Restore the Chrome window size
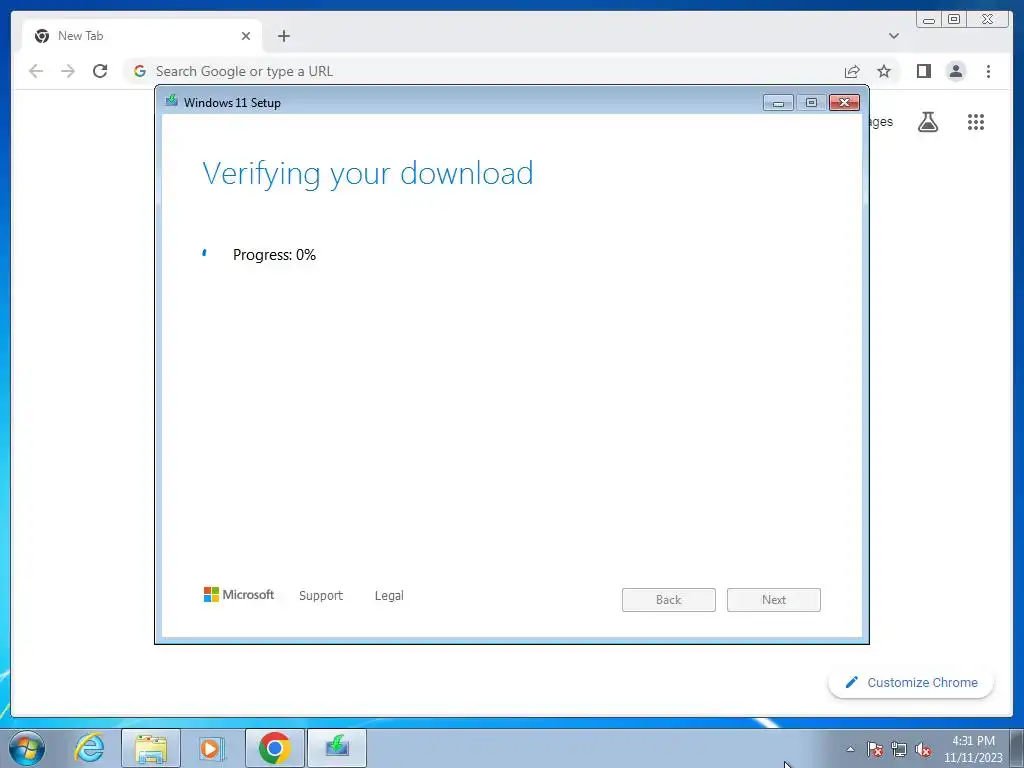 tap(954, 20)
